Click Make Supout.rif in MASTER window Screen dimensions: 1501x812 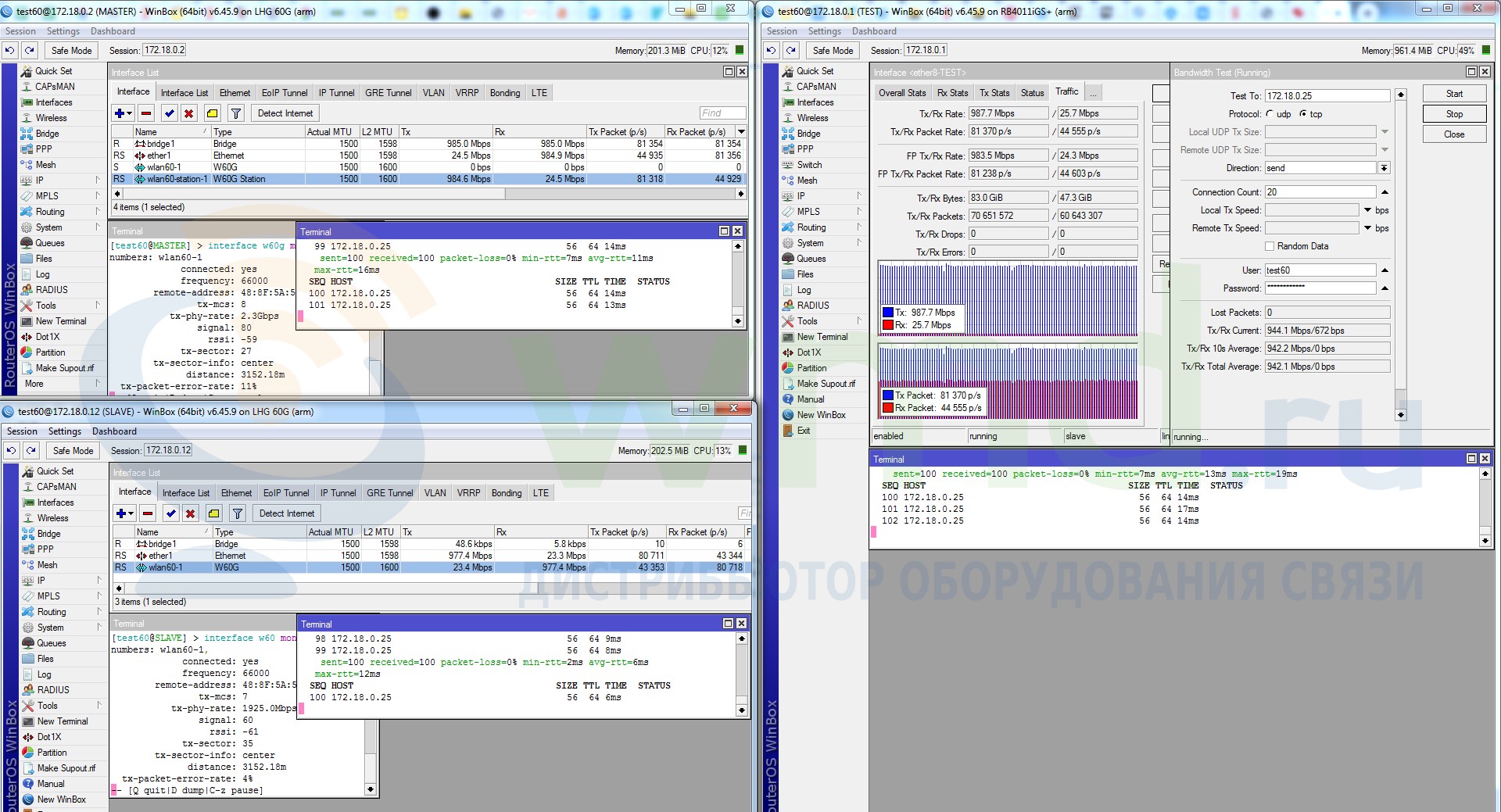tap(64, 367)
